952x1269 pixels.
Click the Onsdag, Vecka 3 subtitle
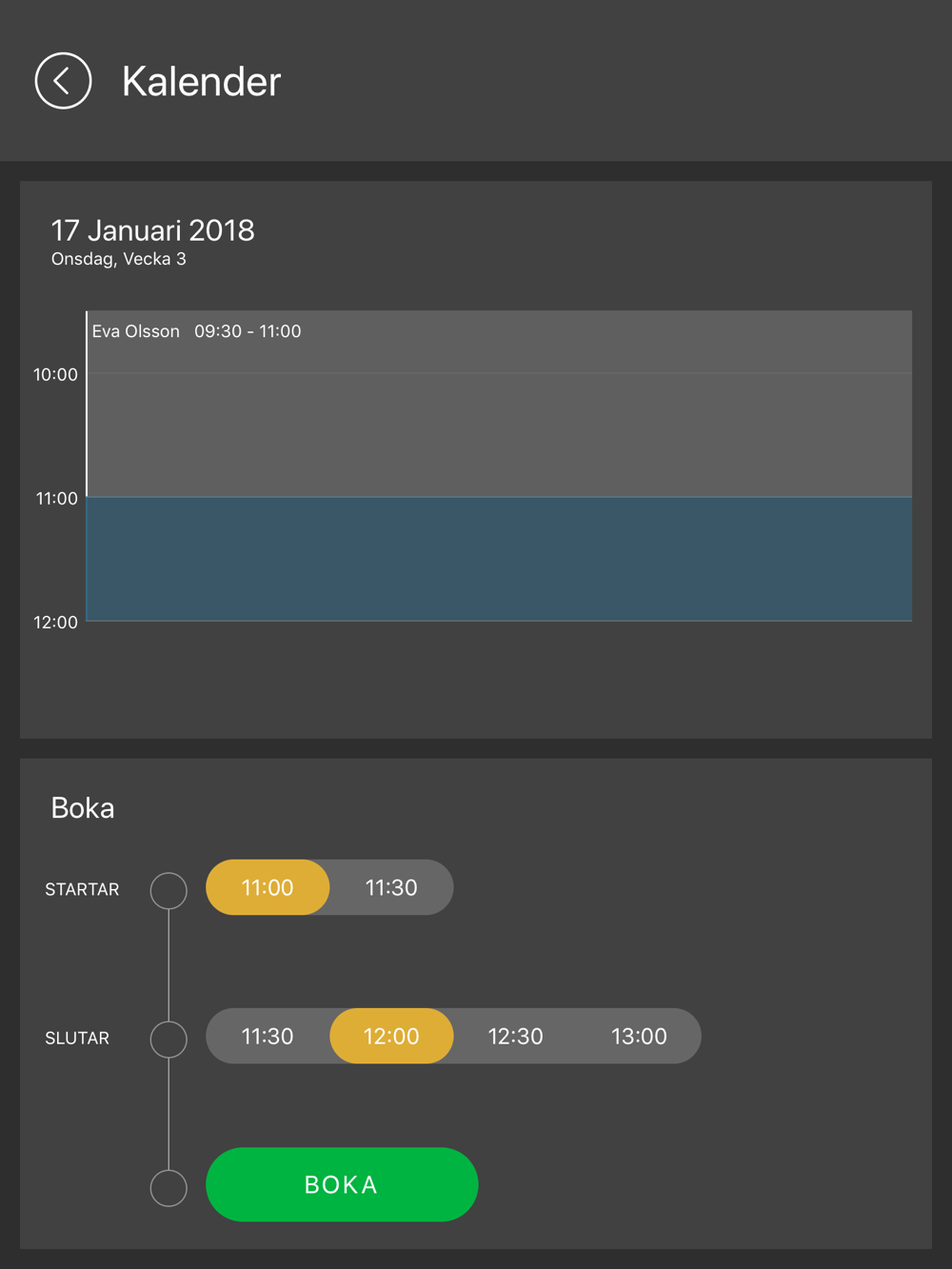[118, 259]
